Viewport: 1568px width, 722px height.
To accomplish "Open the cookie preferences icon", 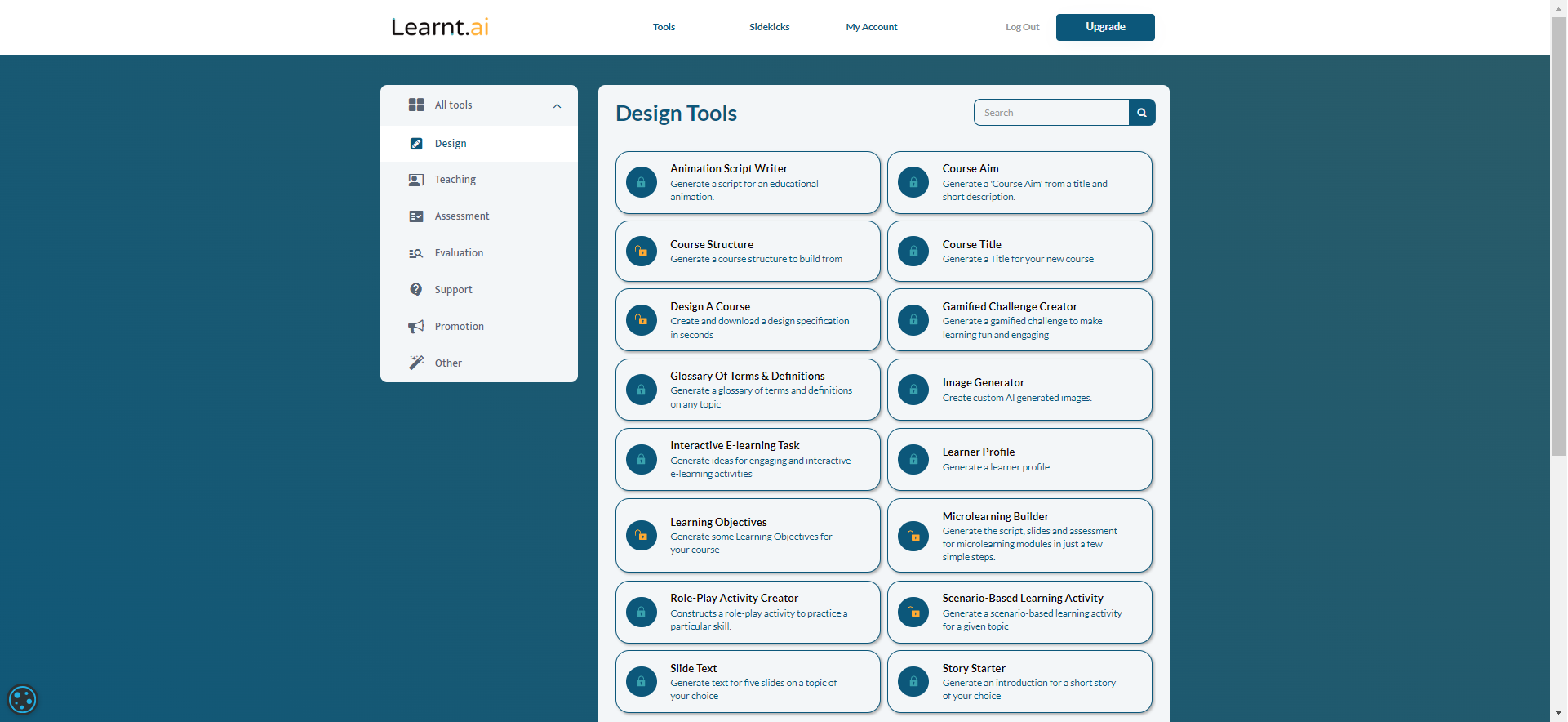I will point(22,699).
